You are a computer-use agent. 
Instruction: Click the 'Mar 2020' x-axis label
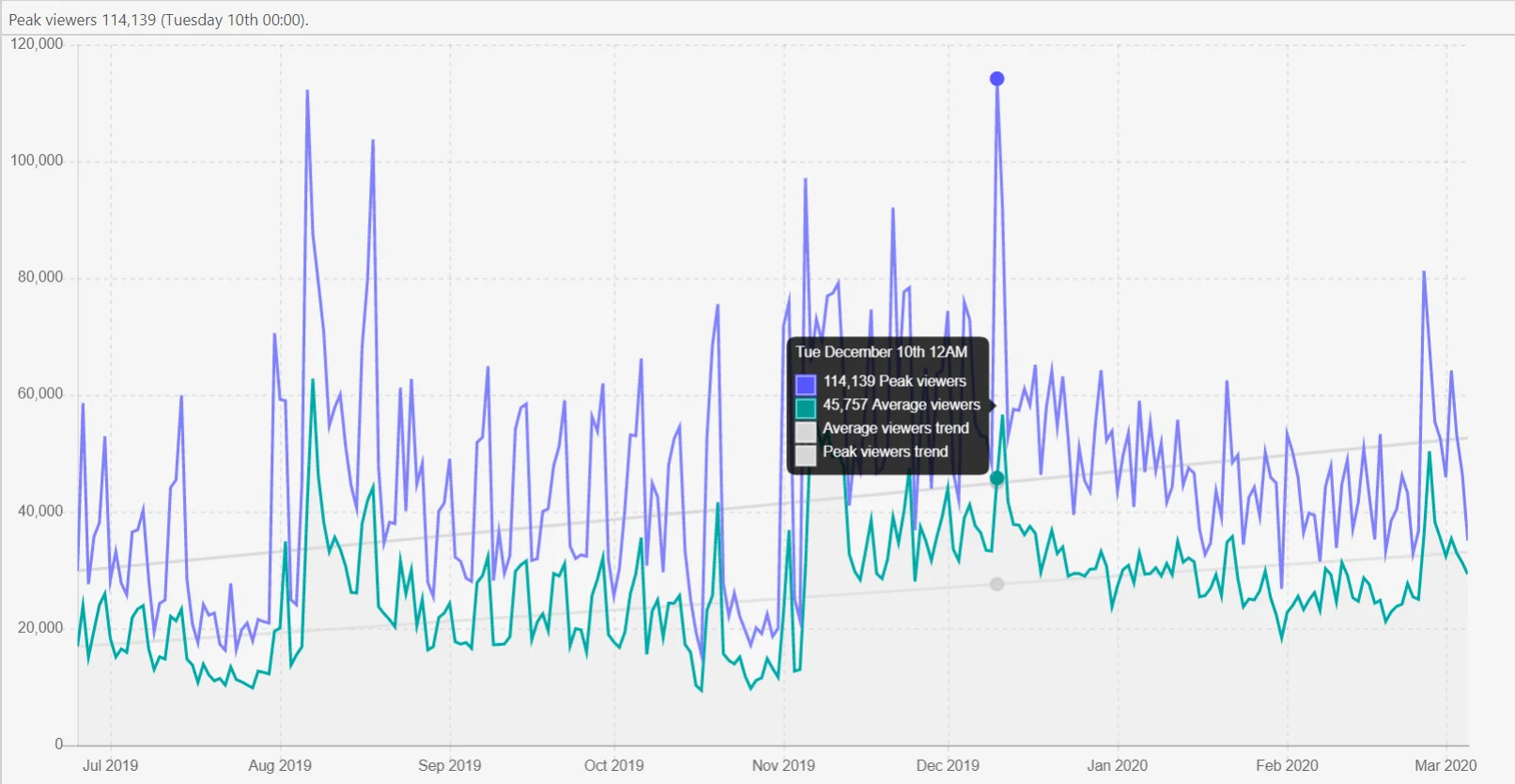pos(1445,765)
